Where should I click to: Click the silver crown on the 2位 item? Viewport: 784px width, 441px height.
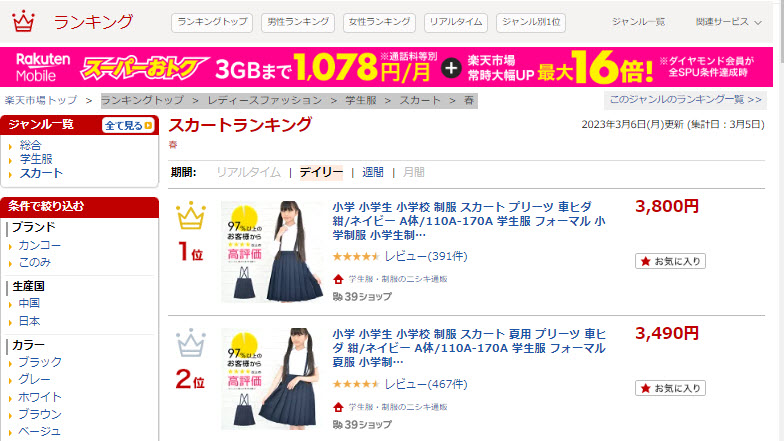191,342
